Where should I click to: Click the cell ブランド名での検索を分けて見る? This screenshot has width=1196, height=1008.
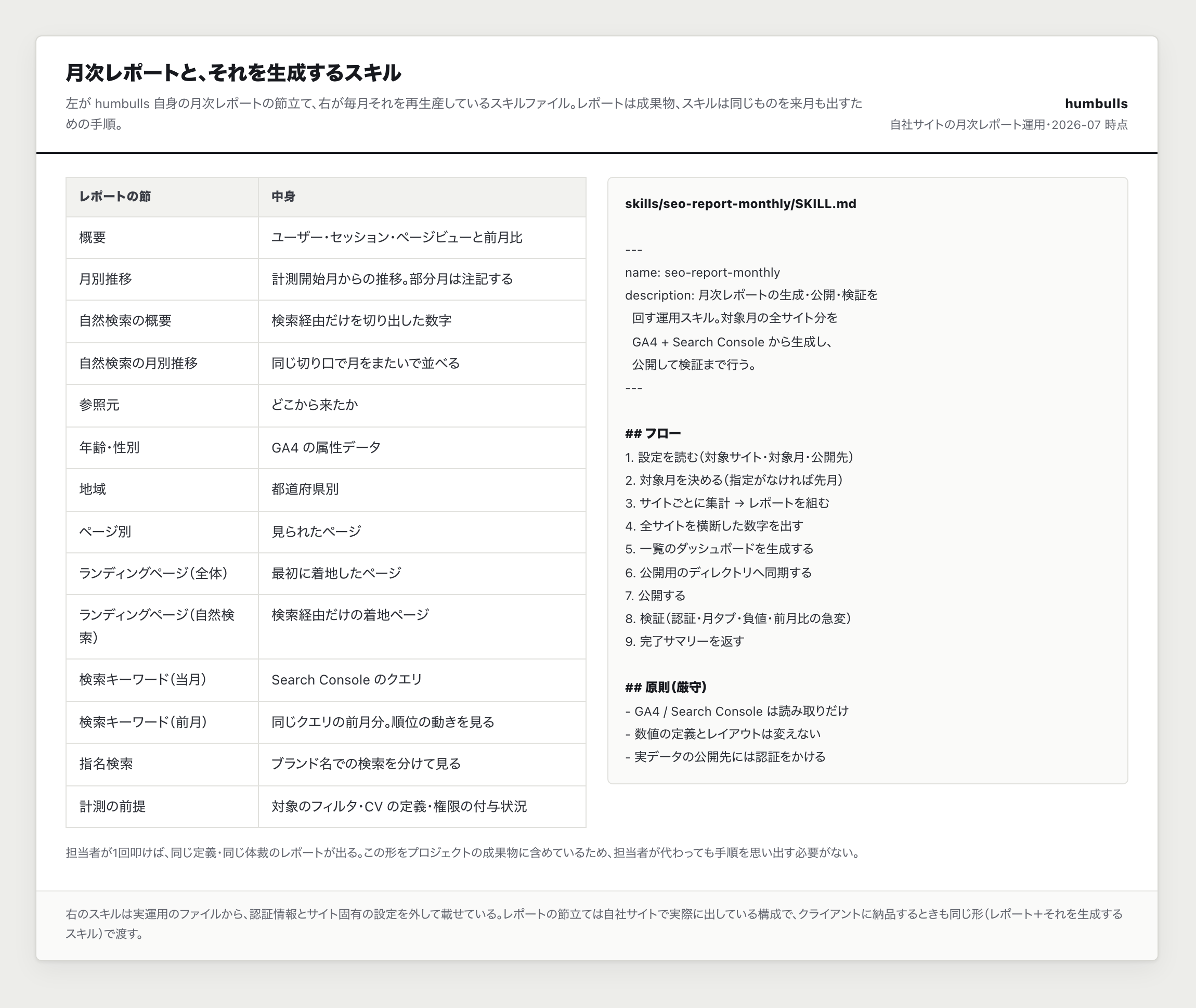422,765
